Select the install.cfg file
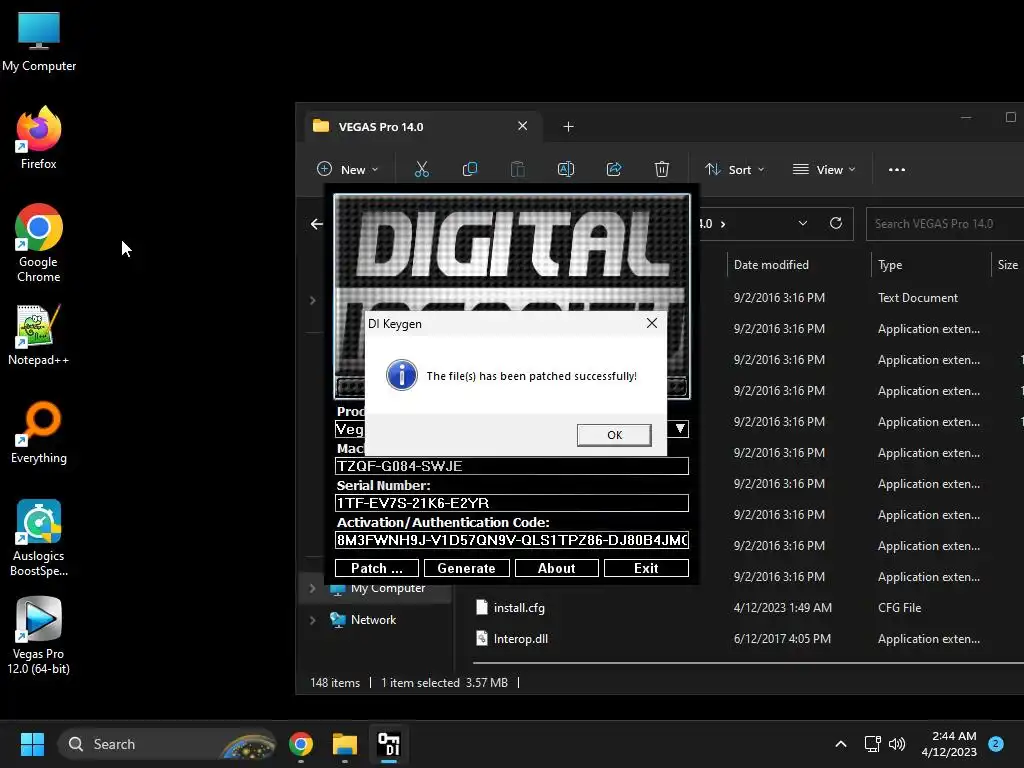Viewport: 1024px width, 768px height. pos(519,608)
